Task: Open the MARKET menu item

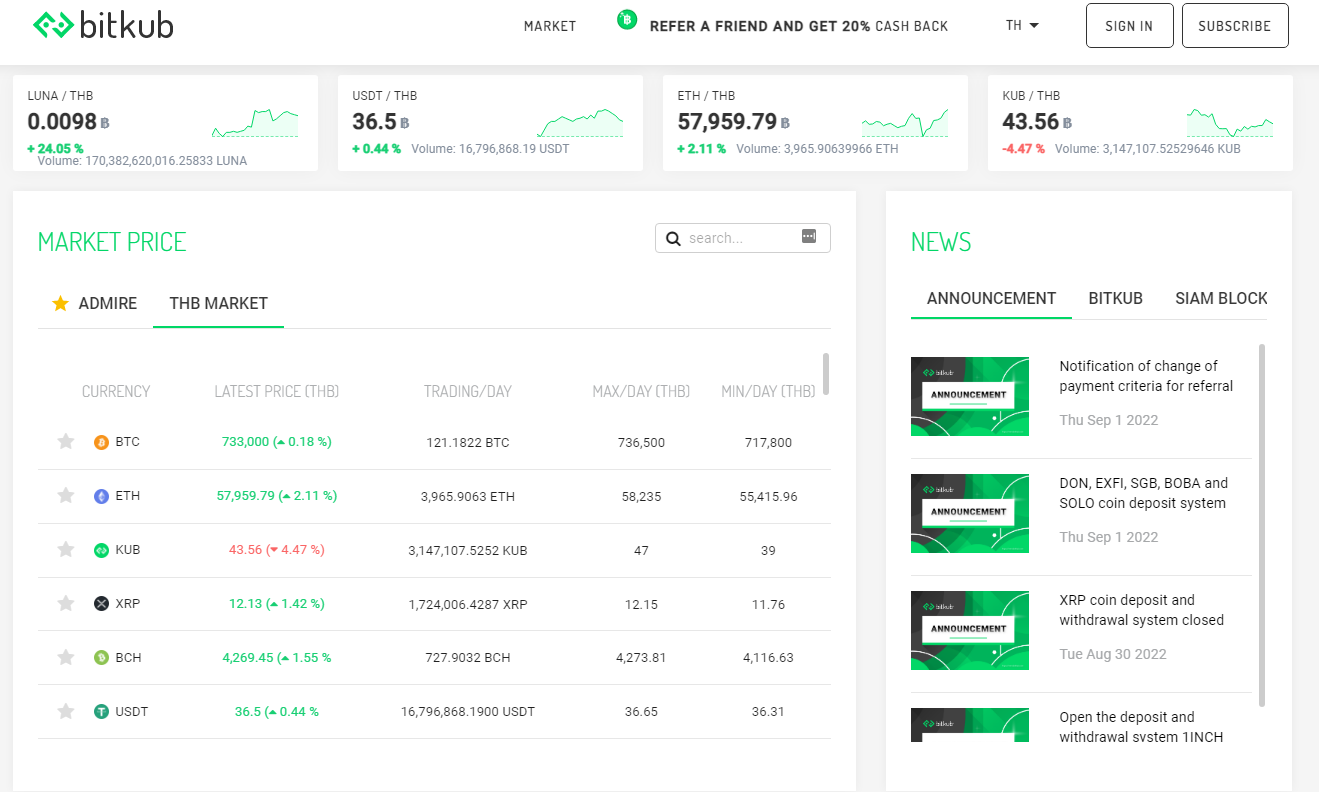Action: [550, 26]
